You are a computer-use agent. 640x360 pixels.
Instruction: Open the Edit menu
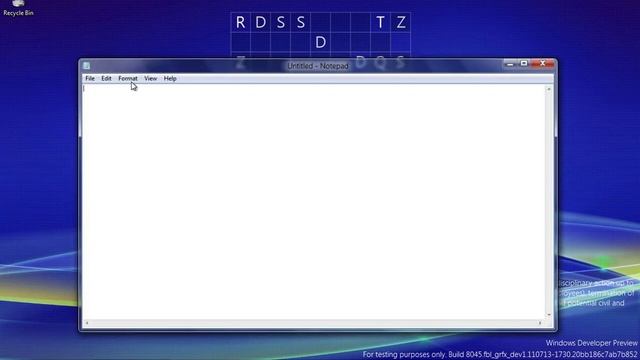click(x=106, y=78)
